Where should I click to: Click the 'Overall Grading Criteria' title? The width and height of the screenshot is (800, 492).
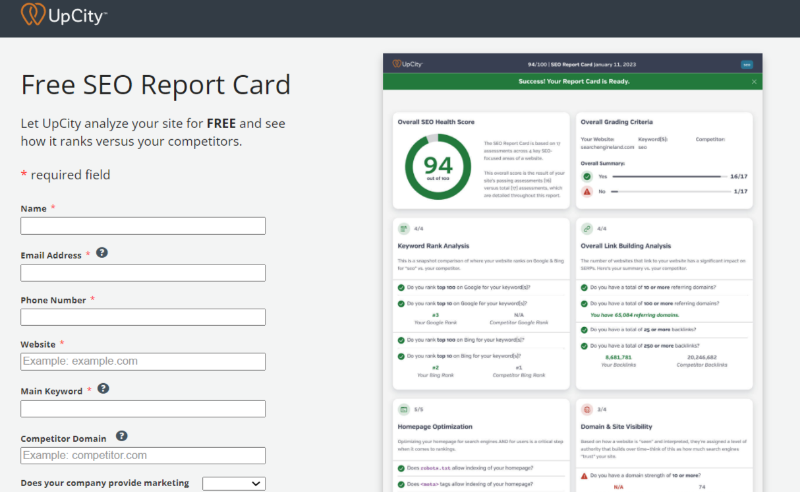616,122
